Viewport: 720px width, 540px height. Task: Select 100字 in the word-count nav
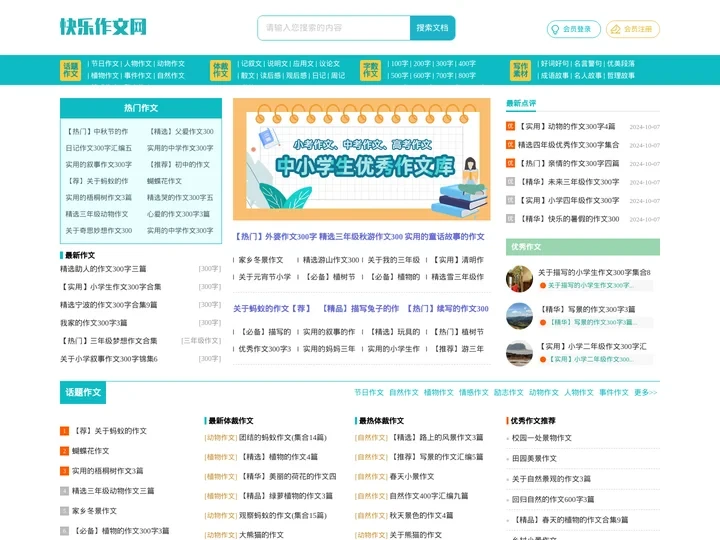(x=399, y=64)
